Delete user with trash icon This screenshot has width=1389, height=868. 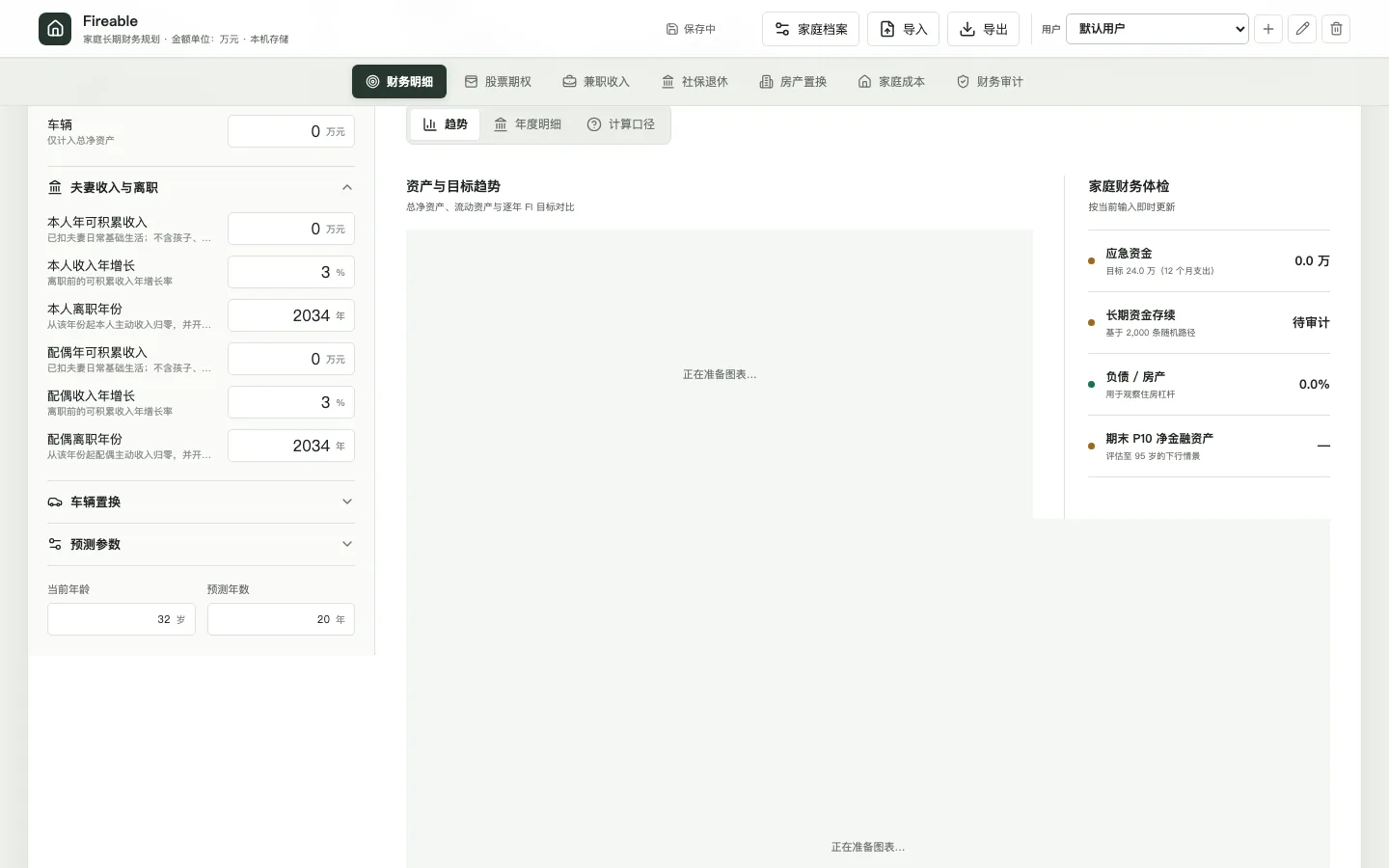click(x=1336, y=29)
